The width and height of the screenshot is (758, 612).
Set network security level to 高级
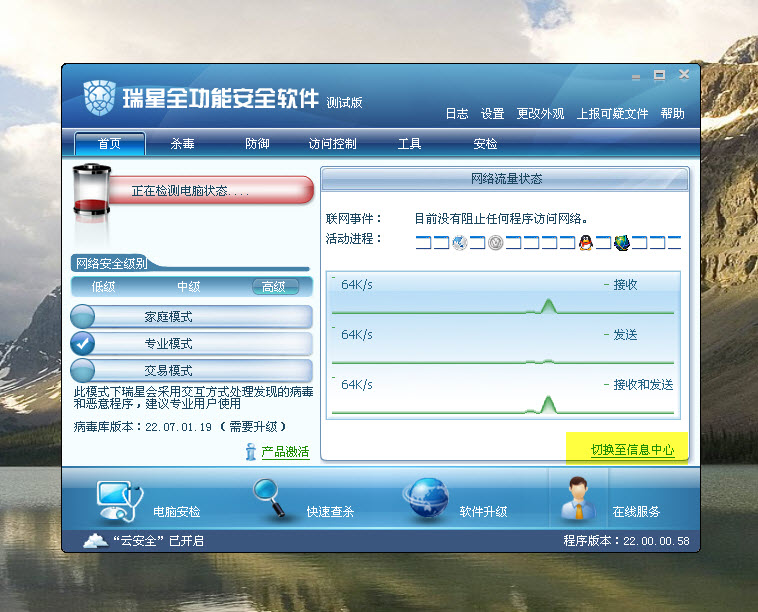coord(276,287)
